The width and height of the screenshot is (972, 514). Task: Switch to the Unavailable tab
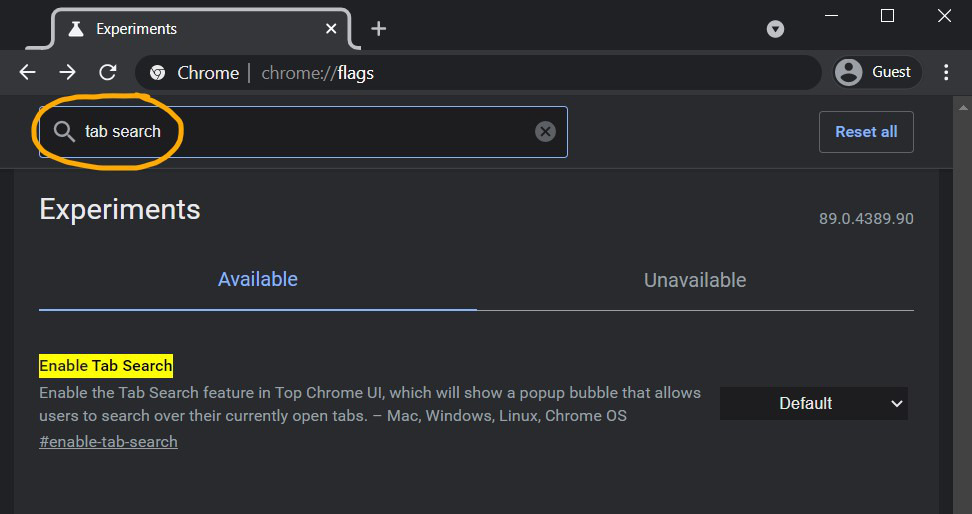[695, 280]
